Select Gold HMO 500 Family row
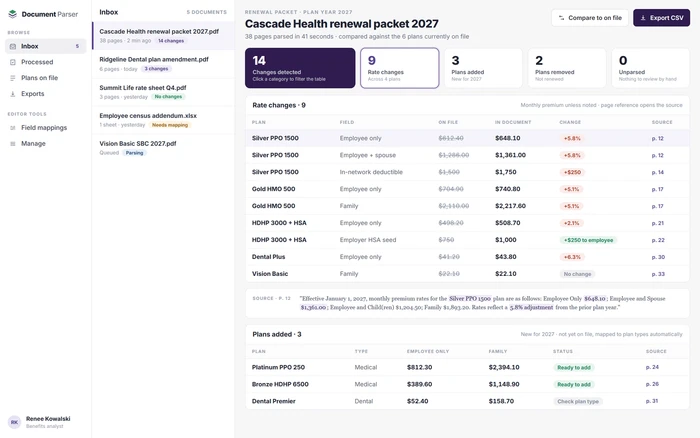 (x=467, y=206)
